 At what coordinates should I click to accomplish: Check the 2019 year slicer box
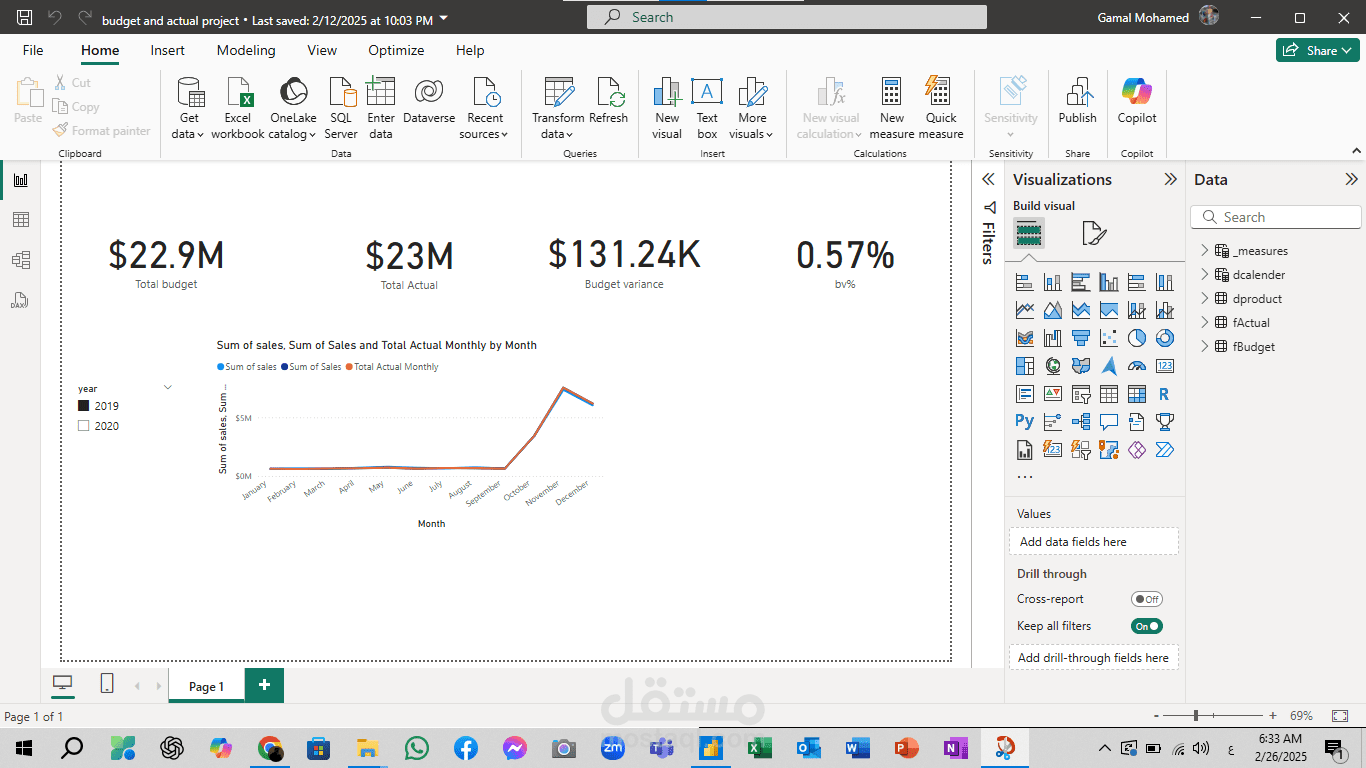(x=84, y=406)
